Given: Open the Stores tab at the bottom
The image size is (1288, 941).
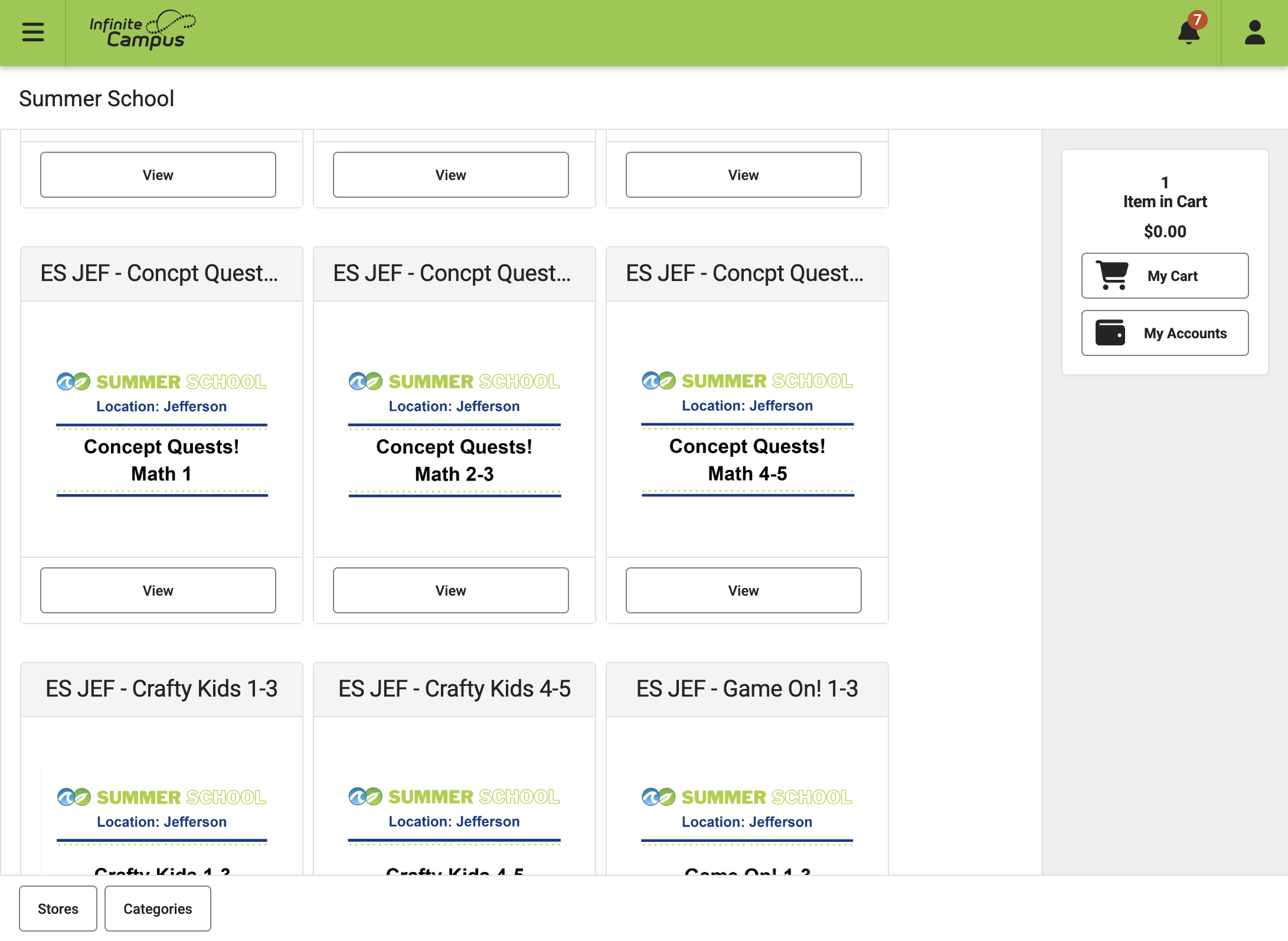Looking at the screenshot, I should click(58, 909).
